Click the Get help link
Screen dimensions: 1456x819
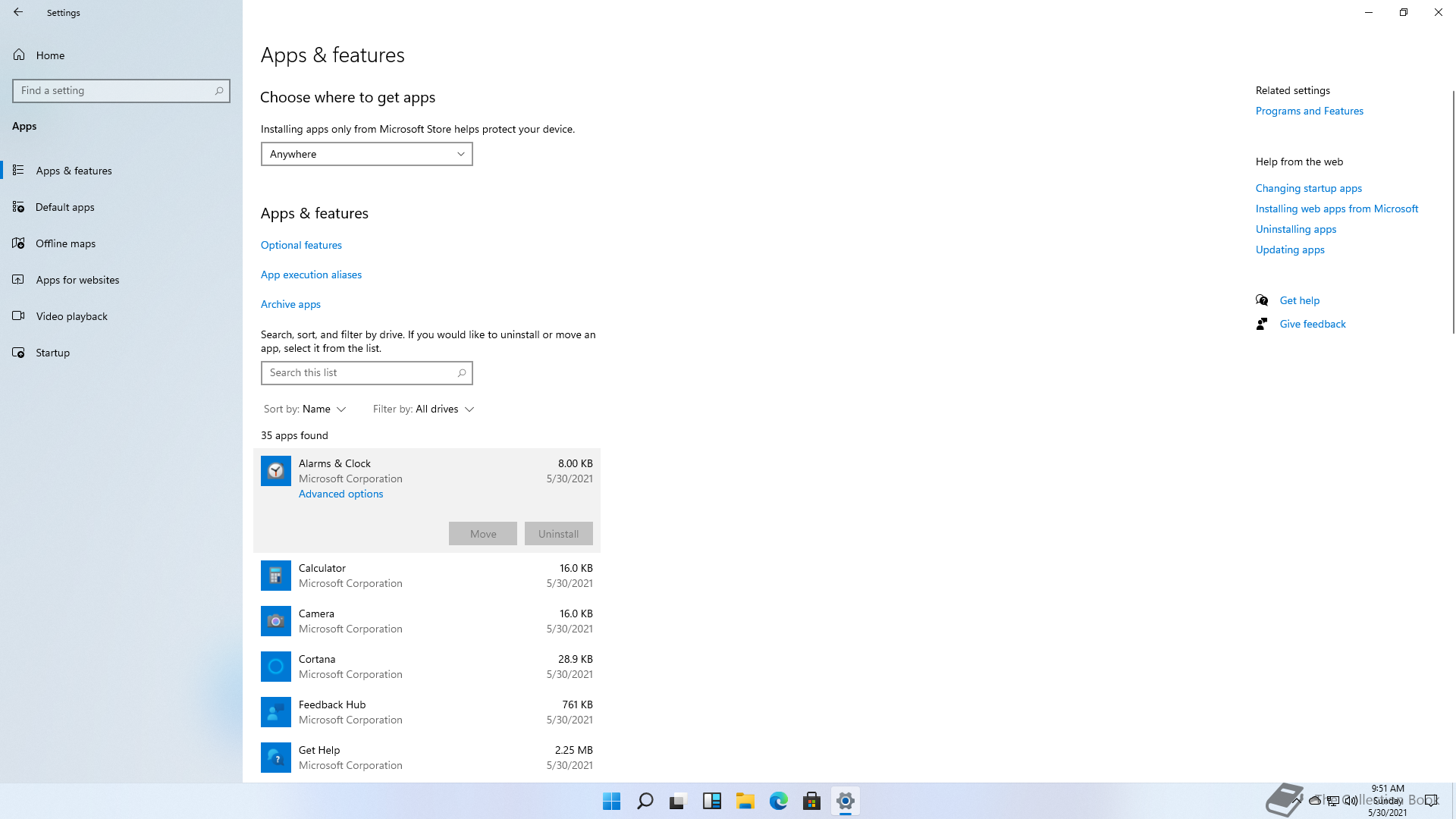pyautogui.click(x=1299, y=300)
